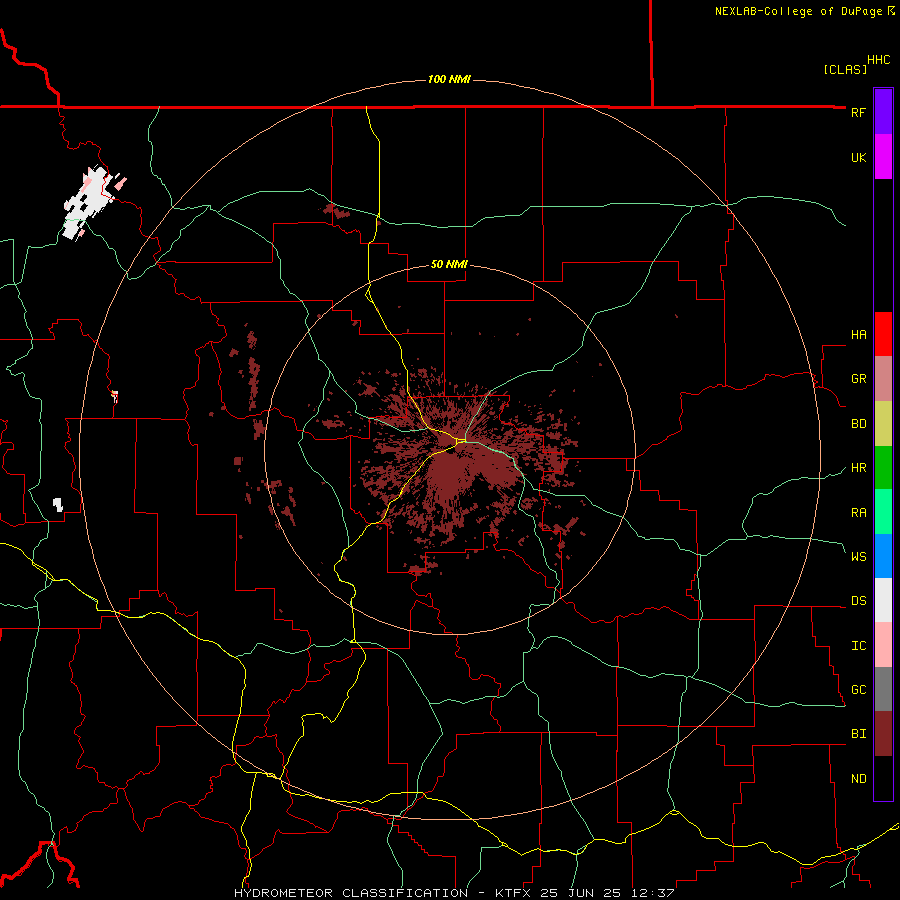
Task: Click the ND legend label
Action: pyautogui.click(x=858, y=778)
